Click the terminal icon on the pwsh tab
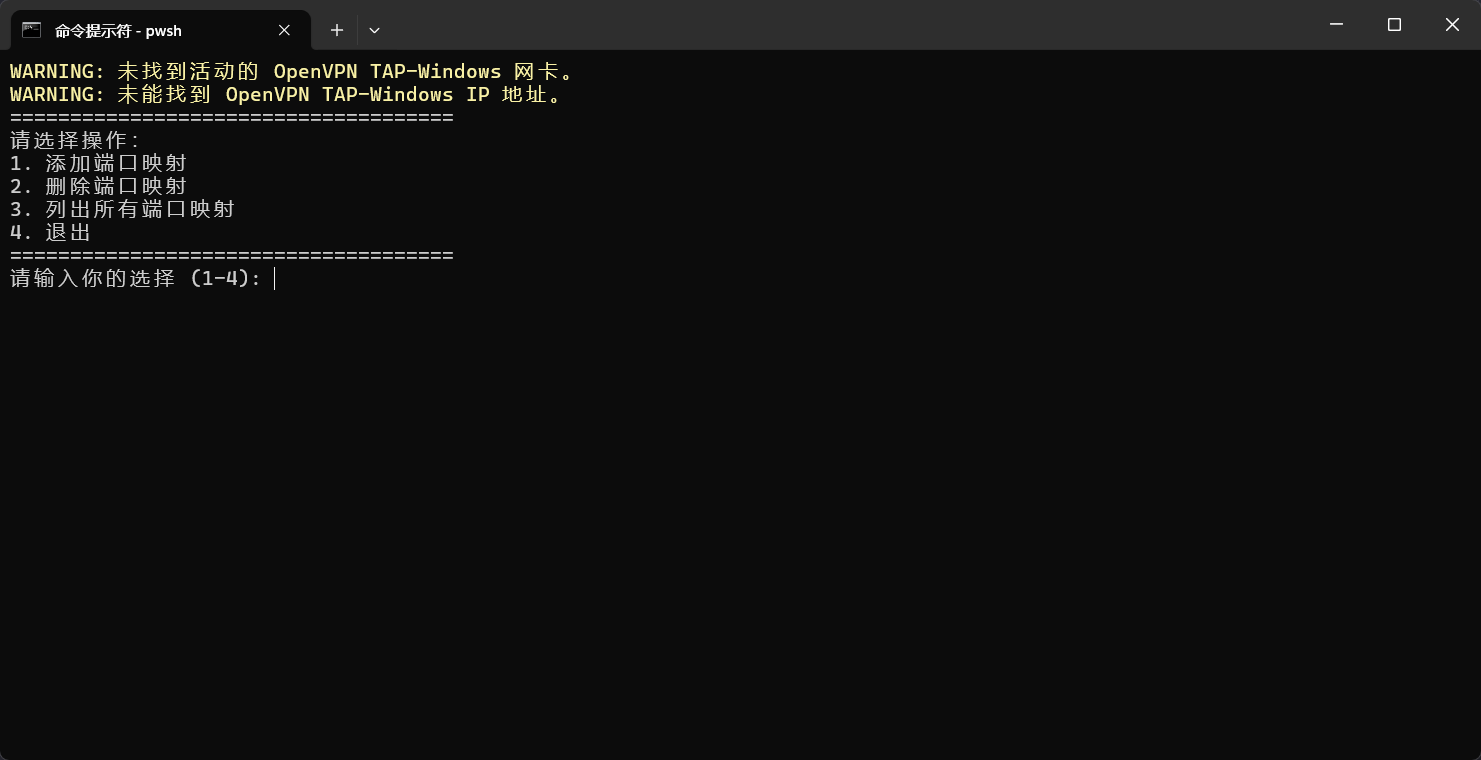This screenshot has height=760, width=1481. point(32,30)
